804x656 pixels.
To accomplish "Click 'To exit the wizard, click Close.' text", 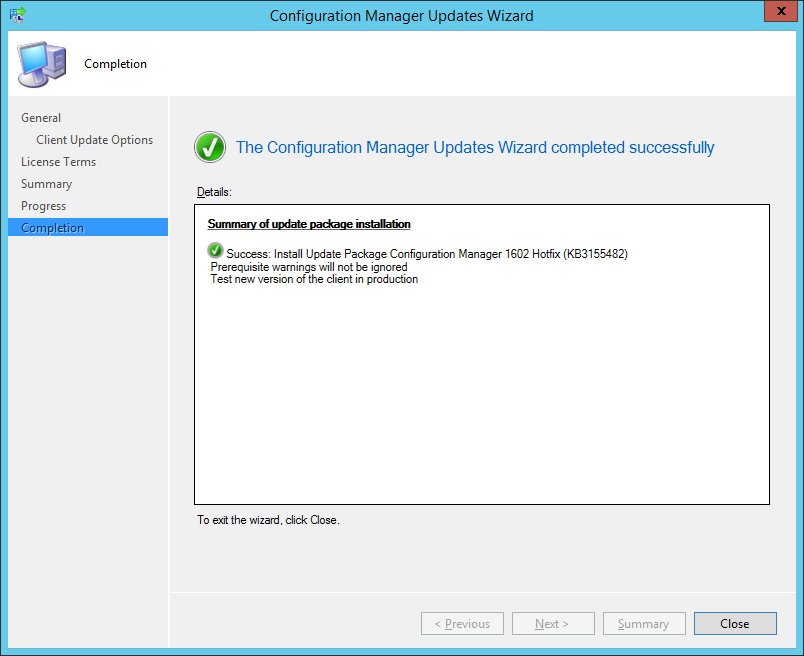I will [x=268, y=520].
